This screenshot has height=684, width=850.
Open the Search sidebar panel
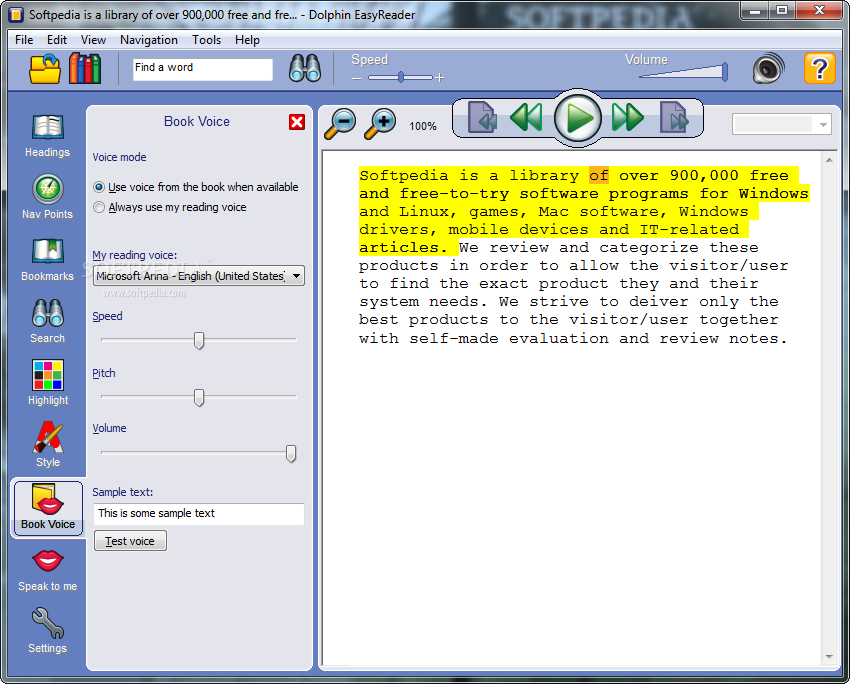(48, 321)
